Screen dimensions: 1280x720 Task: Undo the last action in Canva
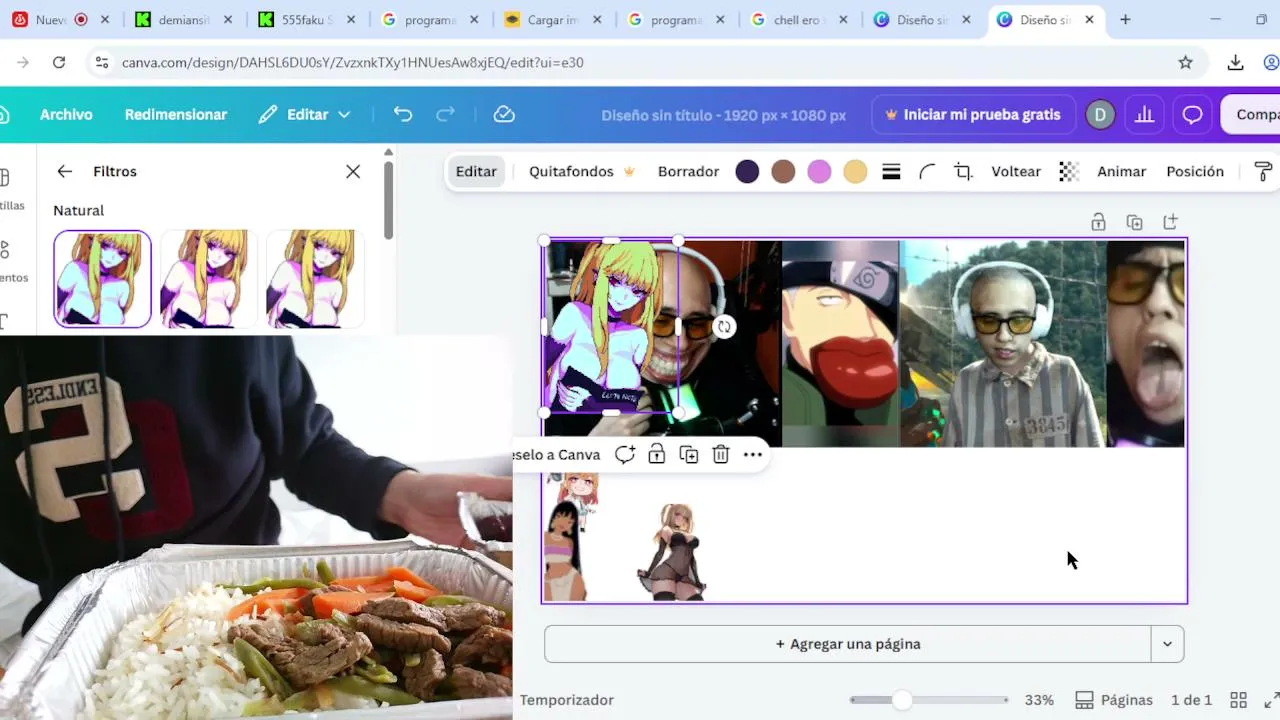(403, 115)
